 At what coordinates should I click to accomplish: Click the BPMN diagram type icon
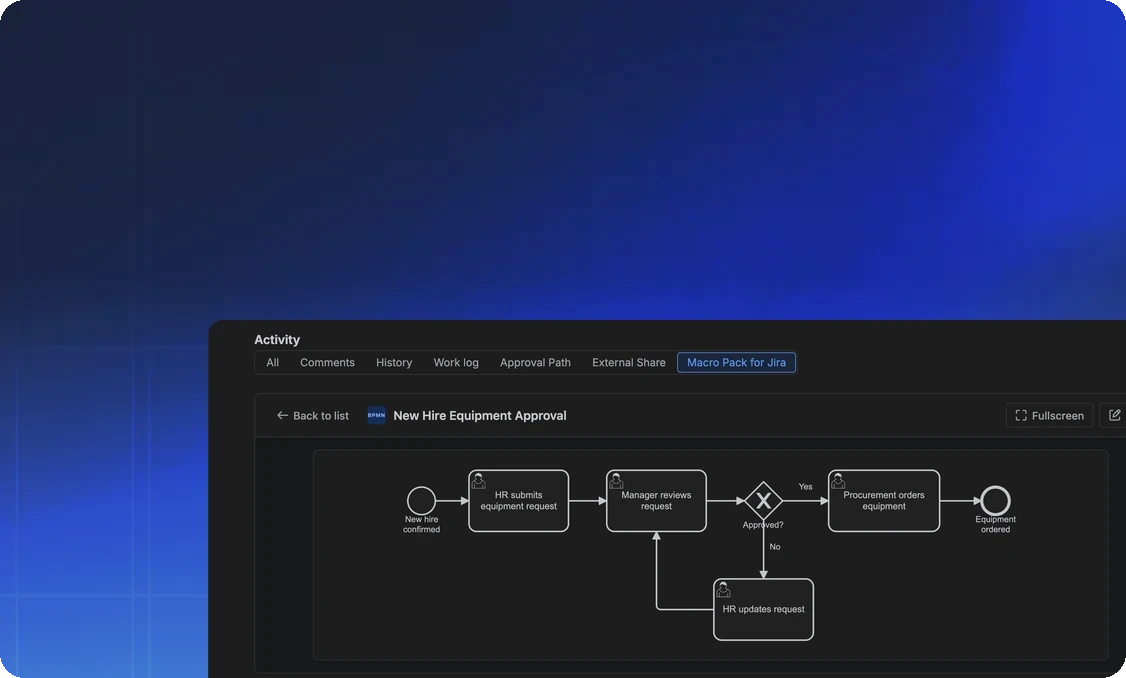[x=376, y=415]
